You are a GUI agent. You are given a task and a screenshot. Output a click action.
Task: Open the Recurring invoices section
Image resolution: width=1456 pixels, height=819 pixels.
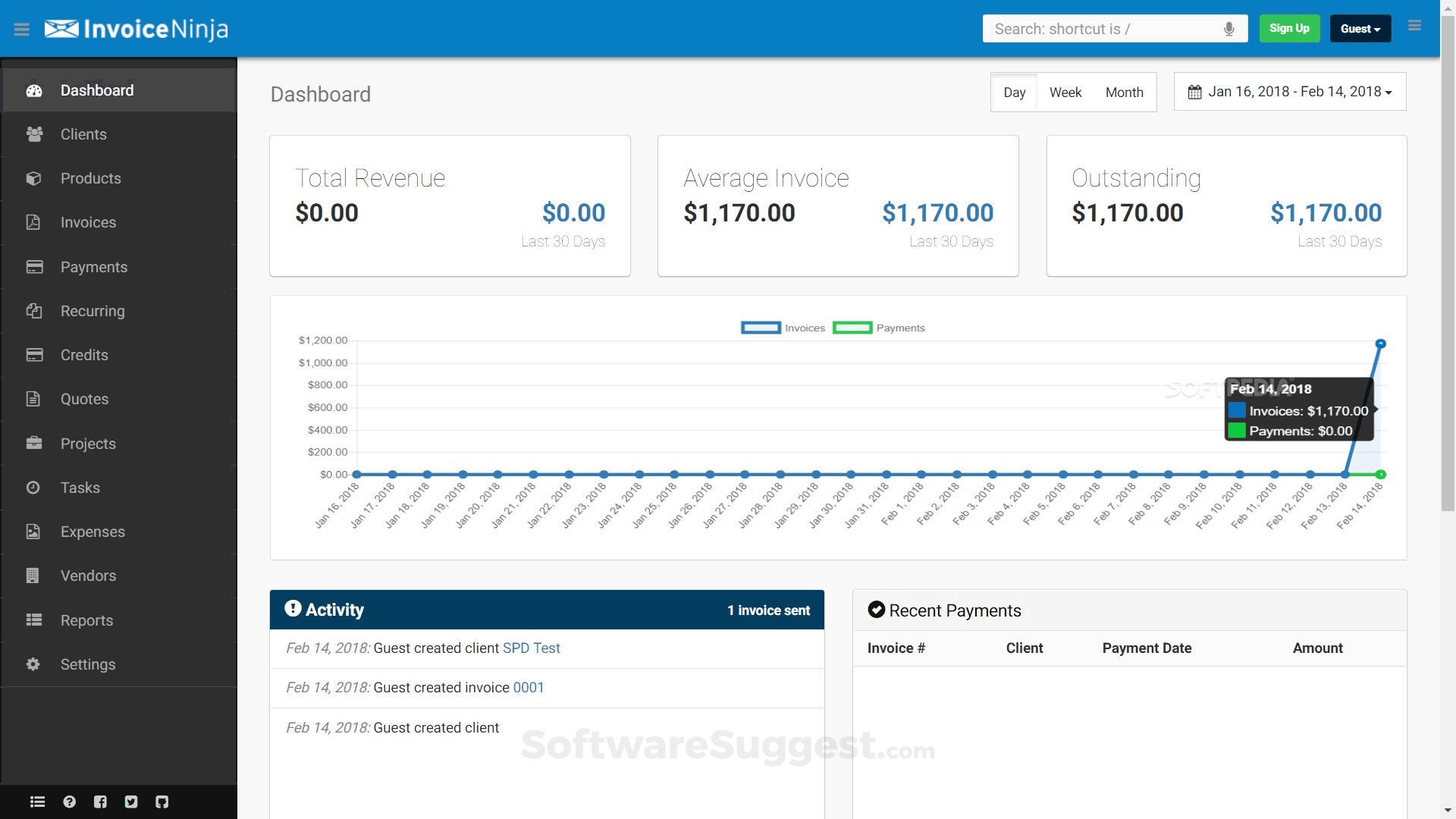[93, 311]
